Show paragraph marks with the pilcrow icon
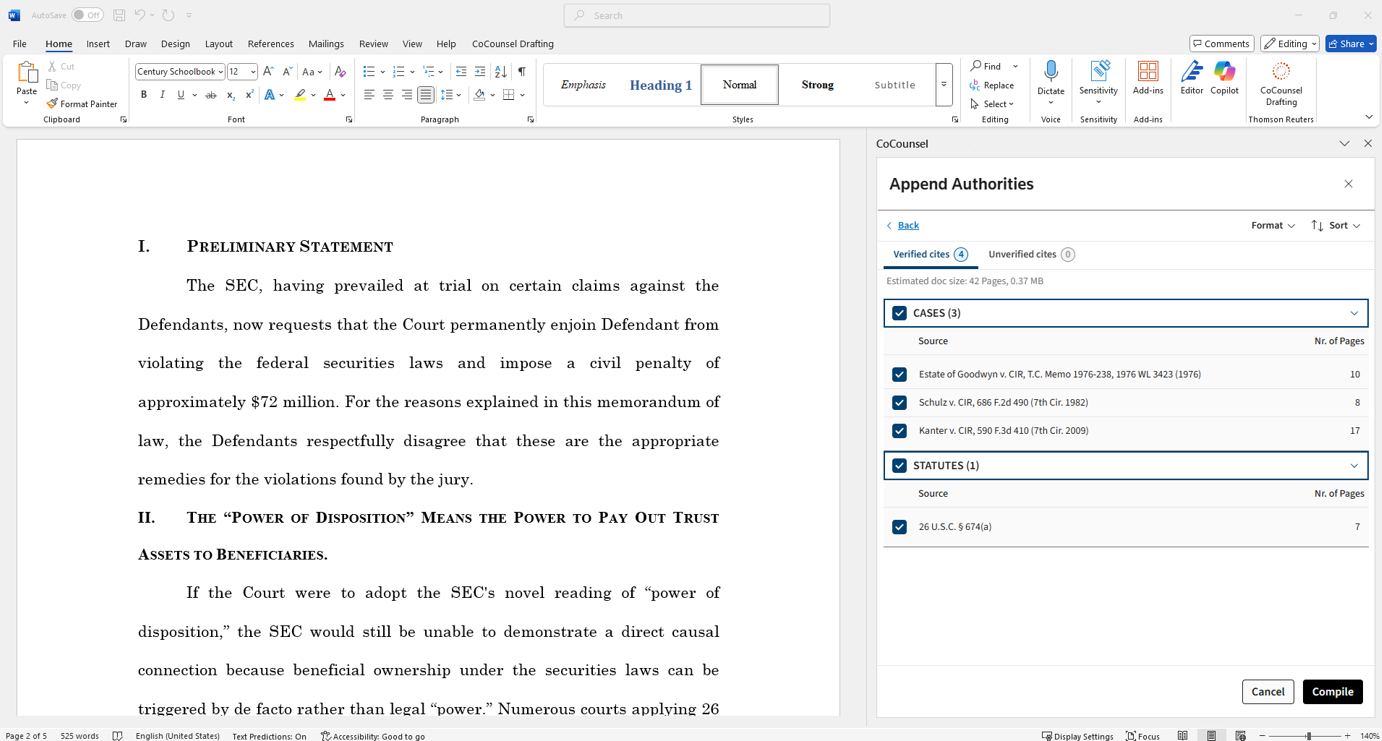The width and height of the screenshot is (1382, 741). (521, 72)
